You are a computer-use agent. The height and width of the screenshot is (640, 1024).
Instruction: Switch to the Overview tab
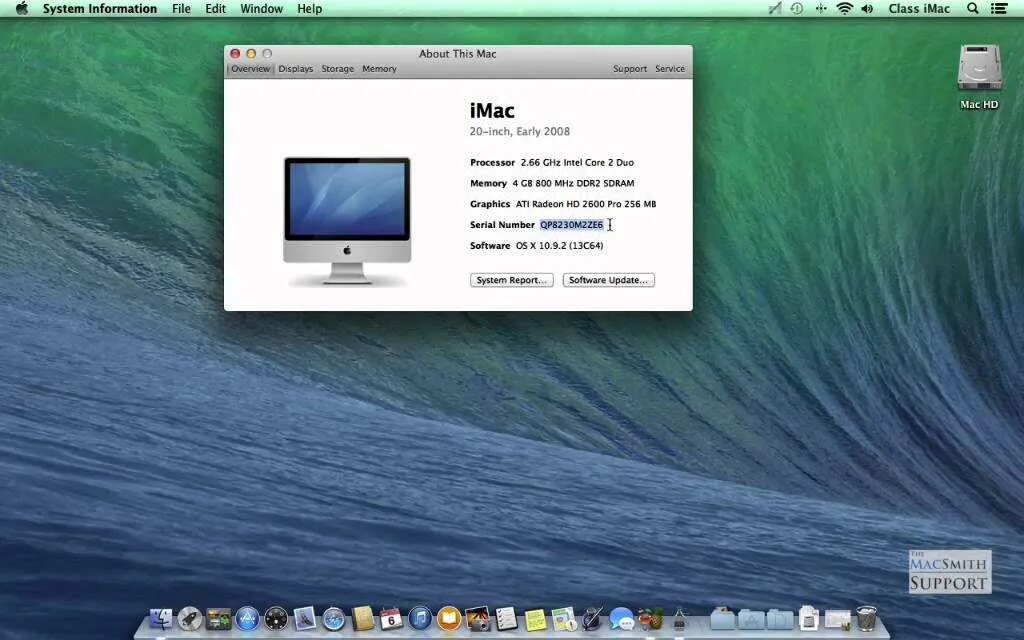250,69
